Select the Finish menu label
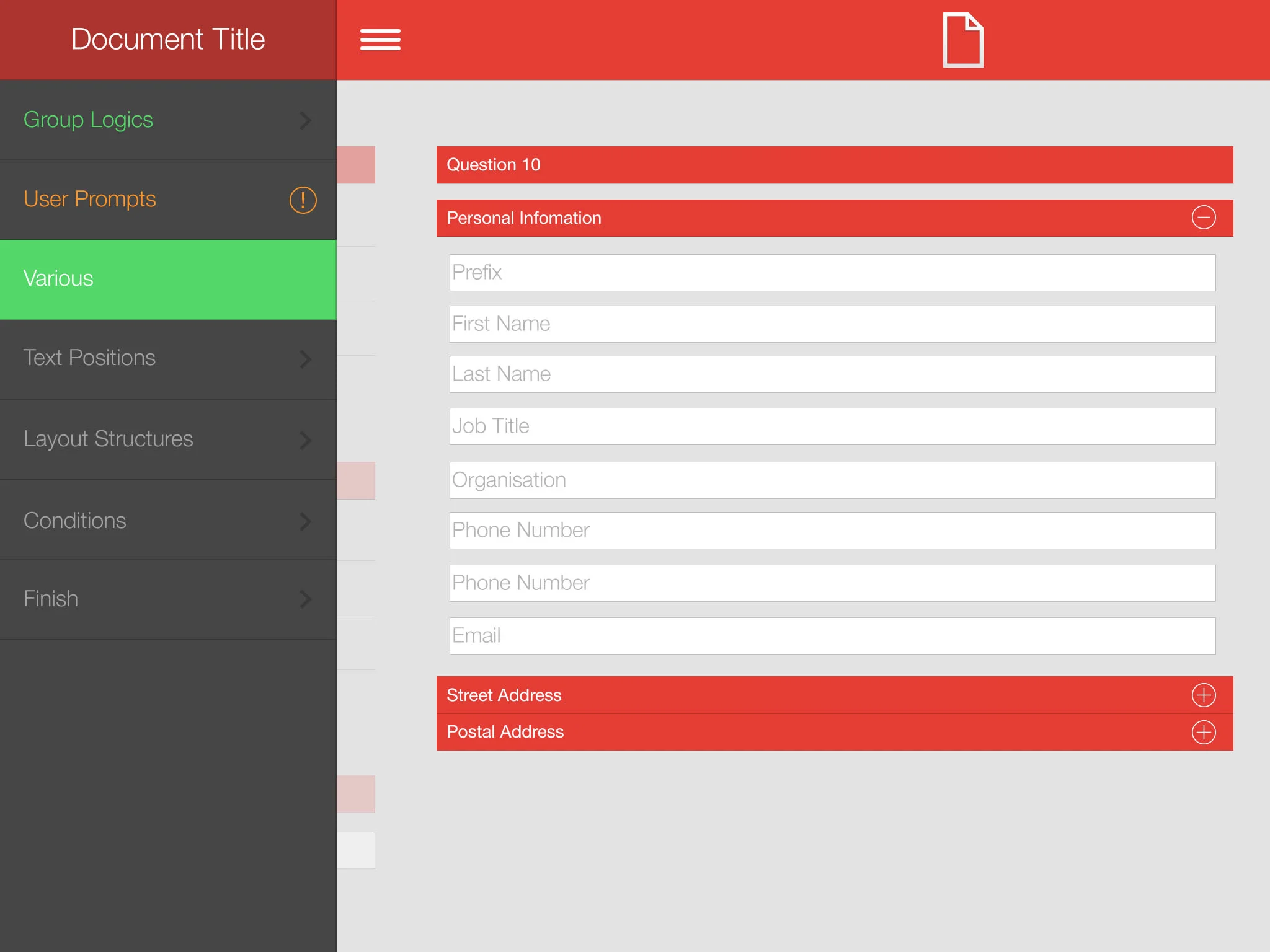The height and width of the screenshot is (952, 1270). pyautogui.click(x=51, y=599)
